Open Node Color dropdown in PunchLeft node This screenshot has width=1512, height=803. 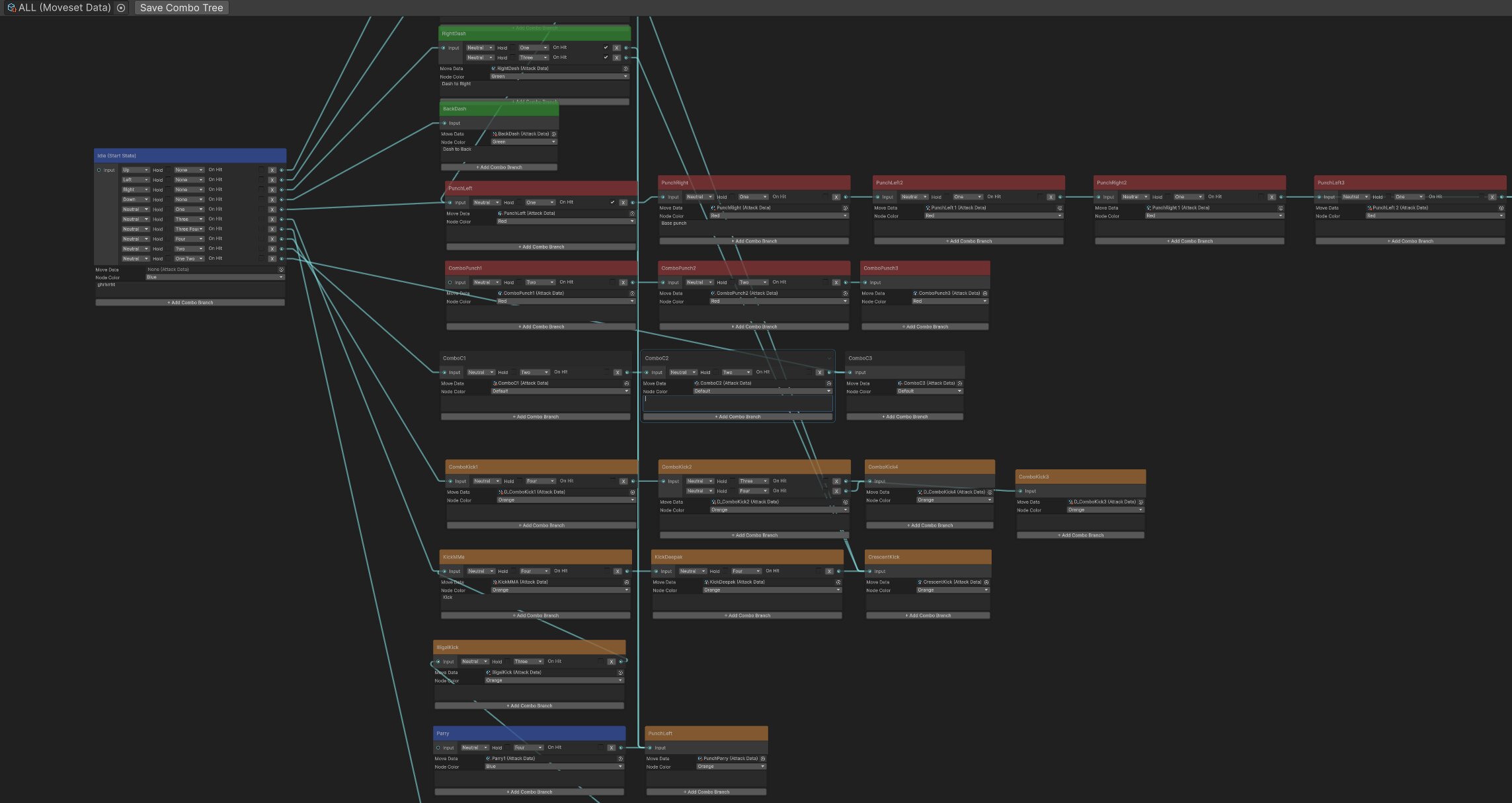[566, 221]
